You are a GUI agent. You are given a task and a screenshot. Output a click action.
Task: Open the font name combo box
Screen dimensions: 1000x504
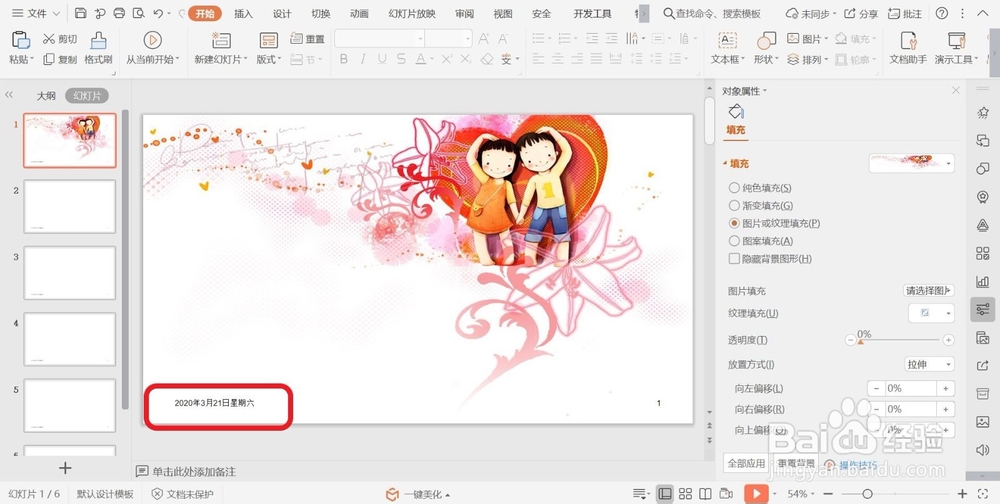pyautogui.click(x=379, y=38)
